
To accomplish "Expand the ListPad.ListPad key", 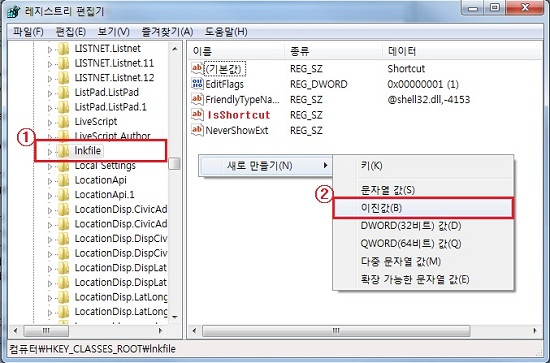I will [50, 94].
